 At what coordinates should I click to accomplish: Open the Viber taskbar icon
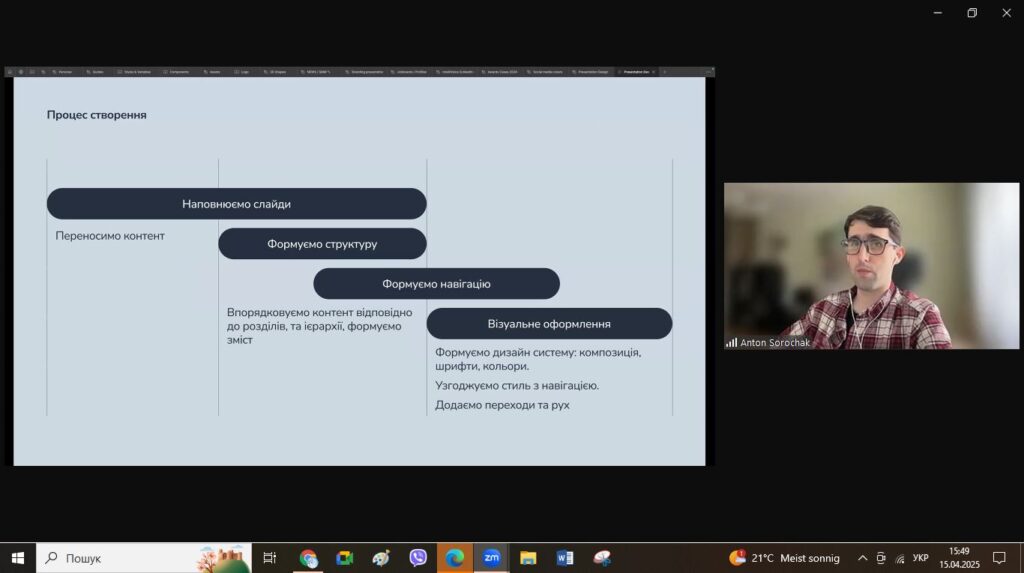tap(418, 558)
